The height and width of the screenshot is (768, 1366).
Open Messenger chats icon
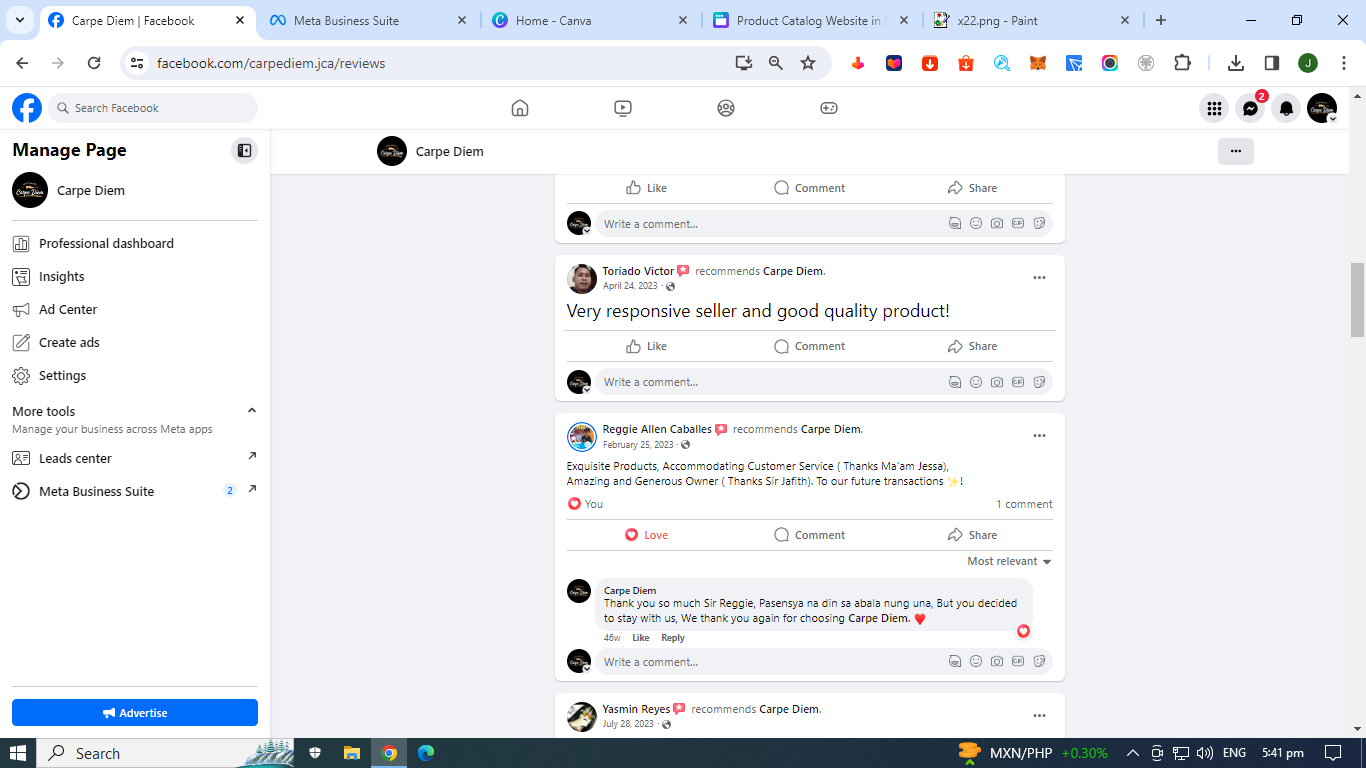1250,108
